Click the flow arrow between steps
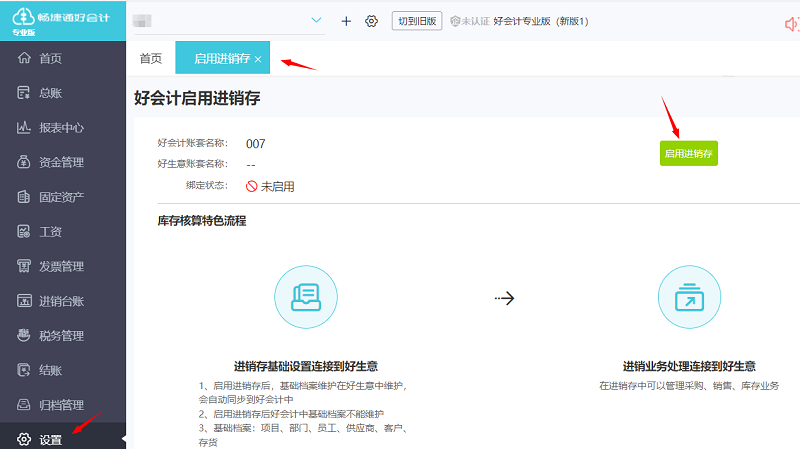 point(504,298)
